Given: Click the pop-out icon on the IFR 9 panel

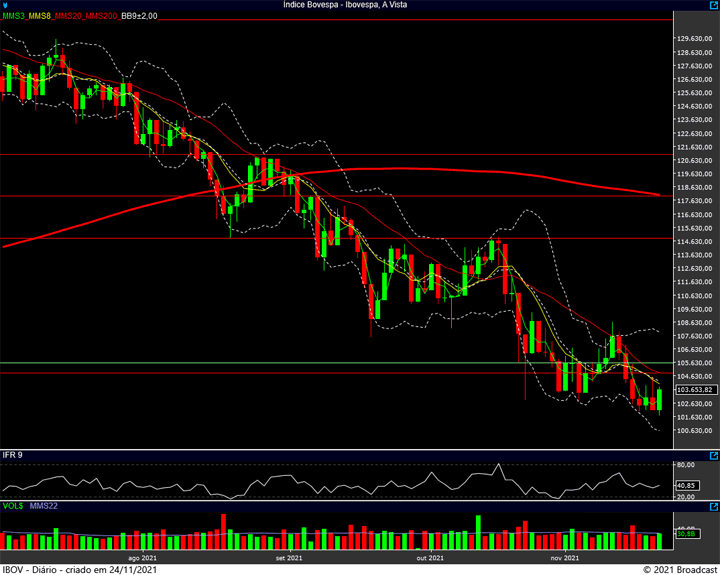Looking at the screenshot, I should [x=712, y=456].
